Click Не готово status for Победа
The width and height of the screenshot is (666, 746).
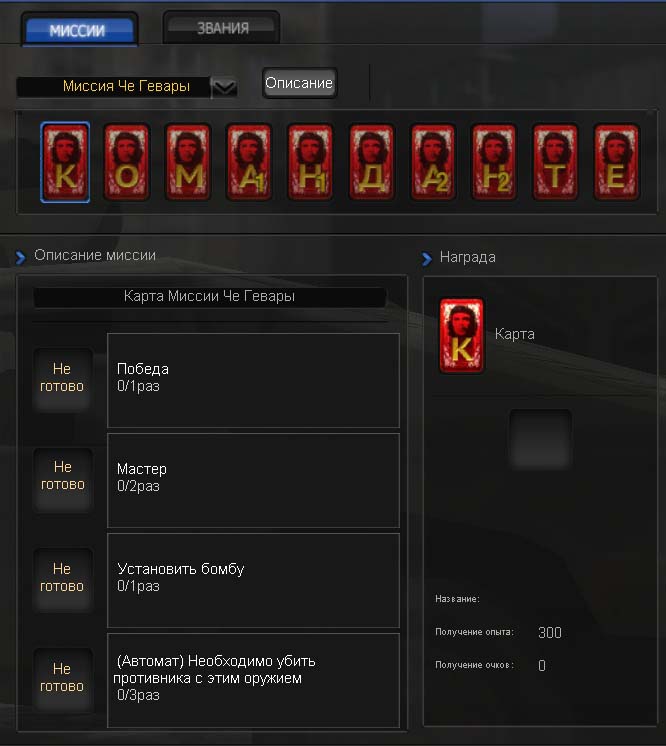click(62, 378)
